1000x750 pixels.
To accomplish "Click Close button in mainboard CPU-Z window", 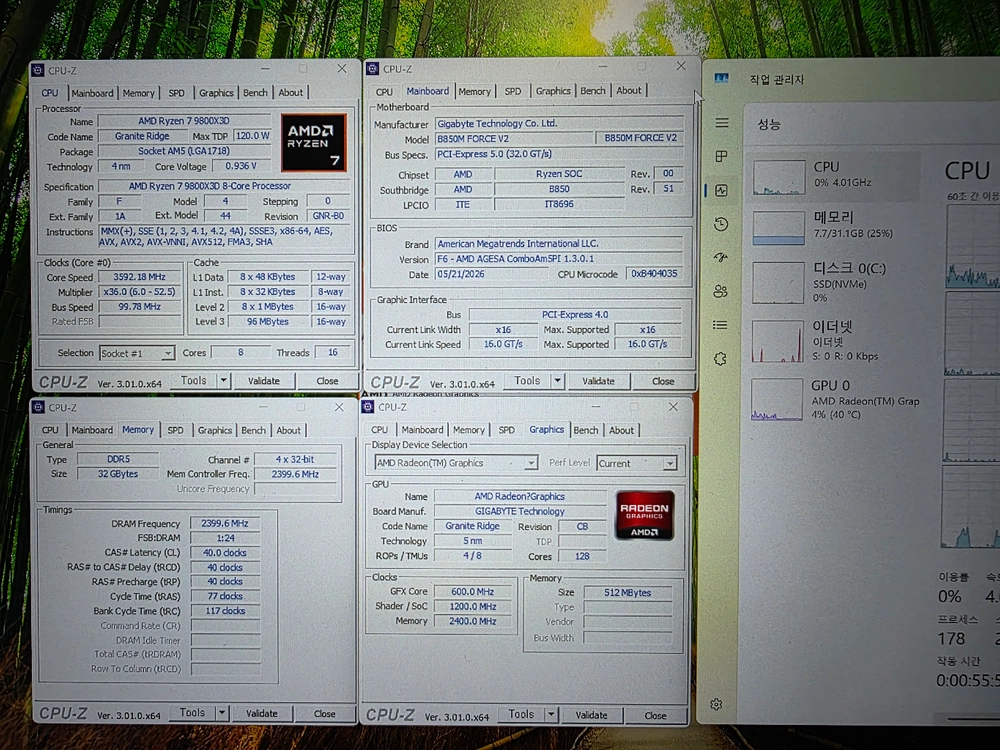I will tap(663, 381).
